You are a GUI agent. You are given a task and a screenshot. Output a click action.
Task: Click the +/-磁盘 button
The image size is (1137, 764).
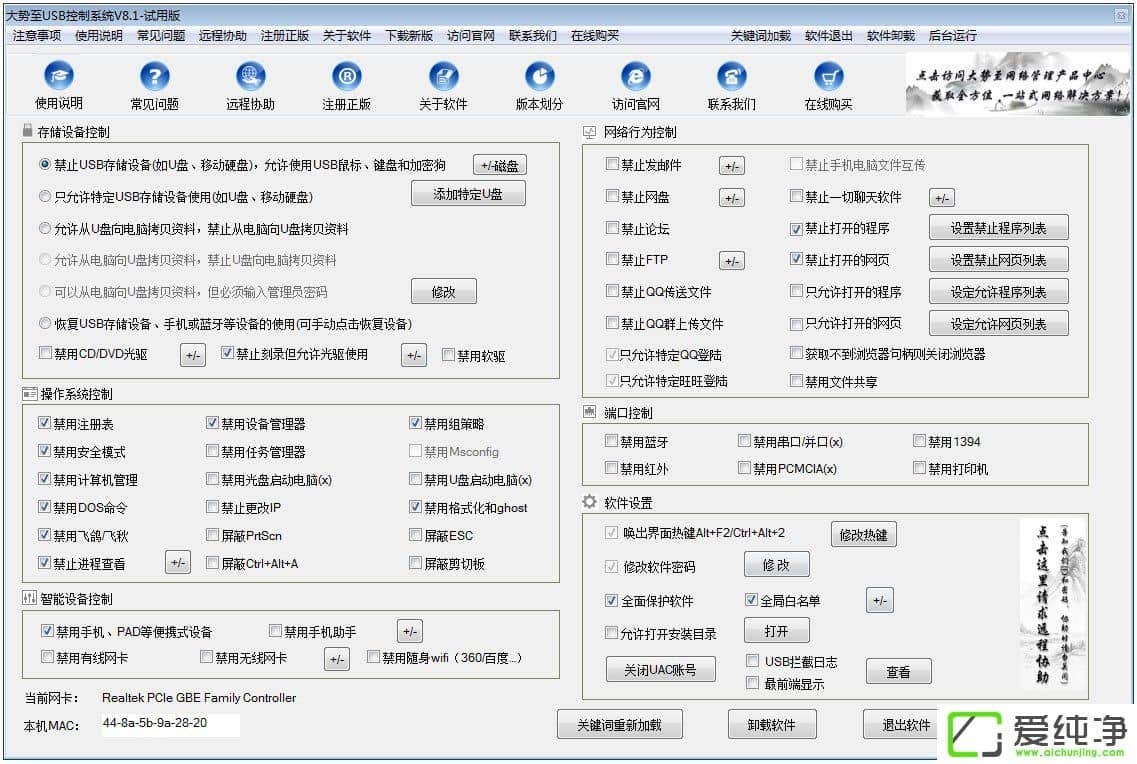click(x=500, y=165)
